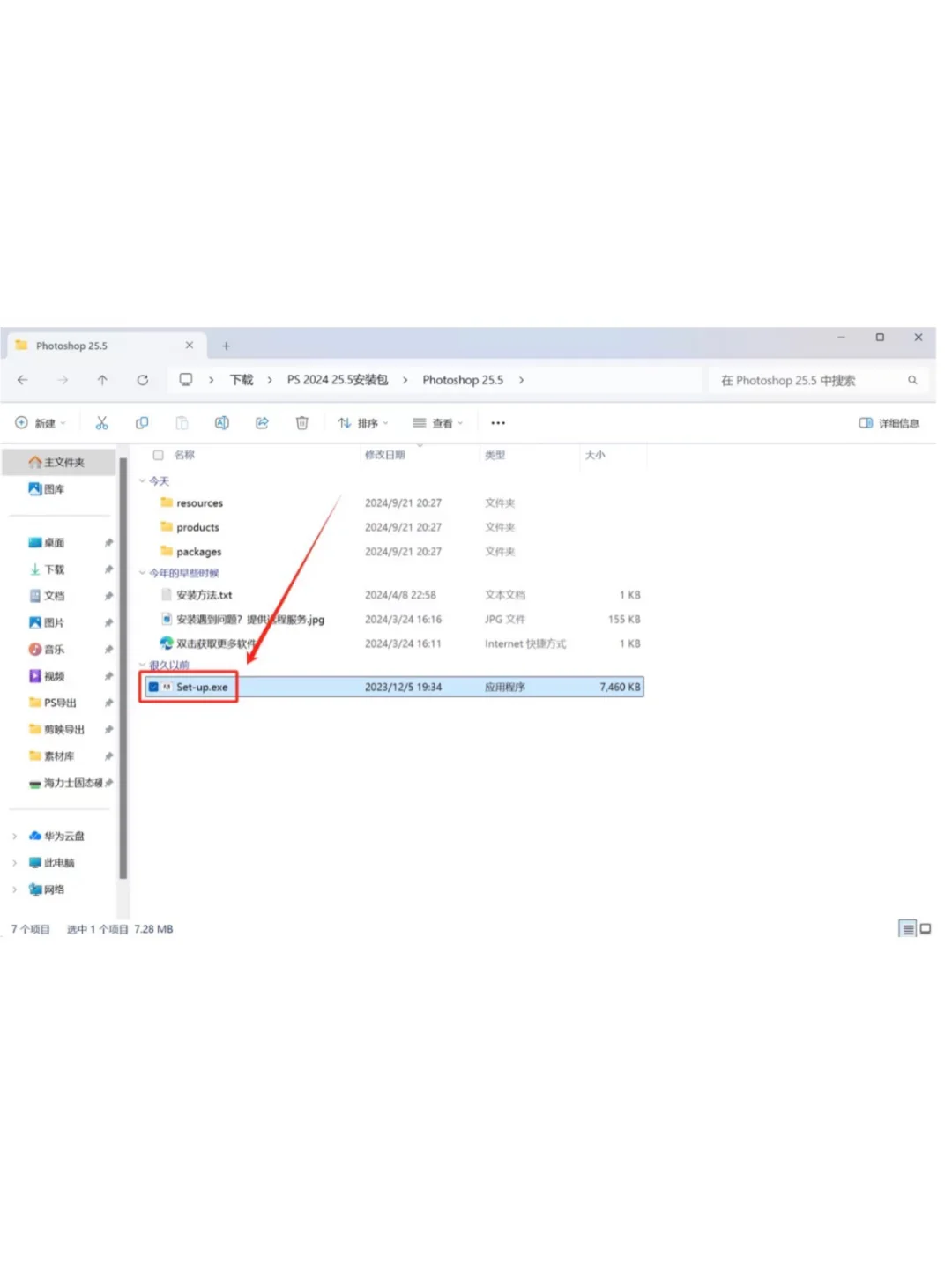Select the Photoshop 25.5 tab
The image size is (952, 1272).
pos(106,346)
